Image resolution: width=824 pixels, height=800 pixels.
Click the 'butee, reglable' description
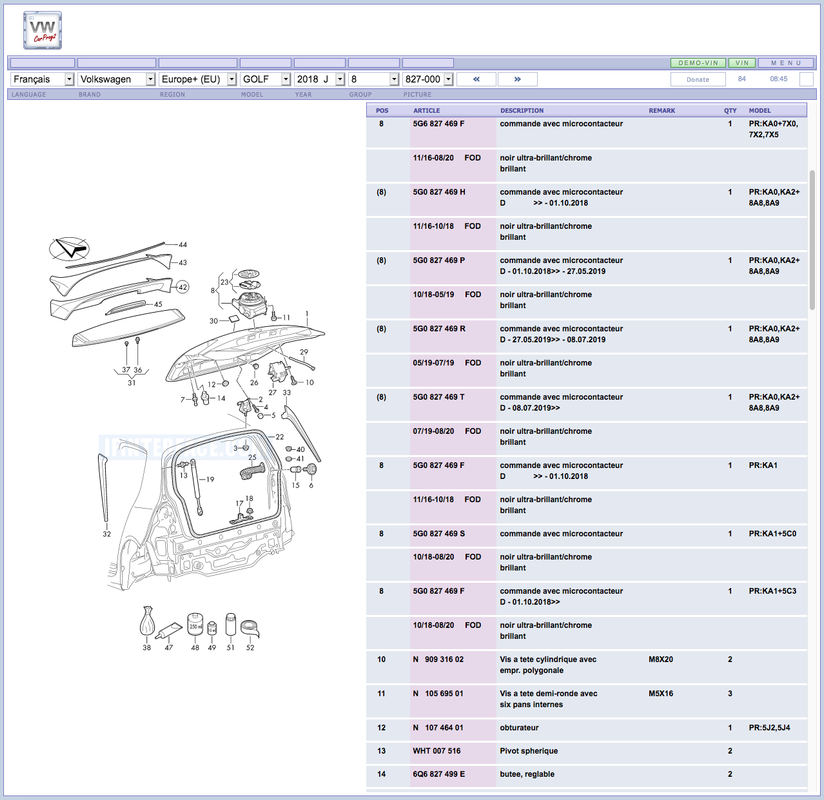(x=527, y=774)
